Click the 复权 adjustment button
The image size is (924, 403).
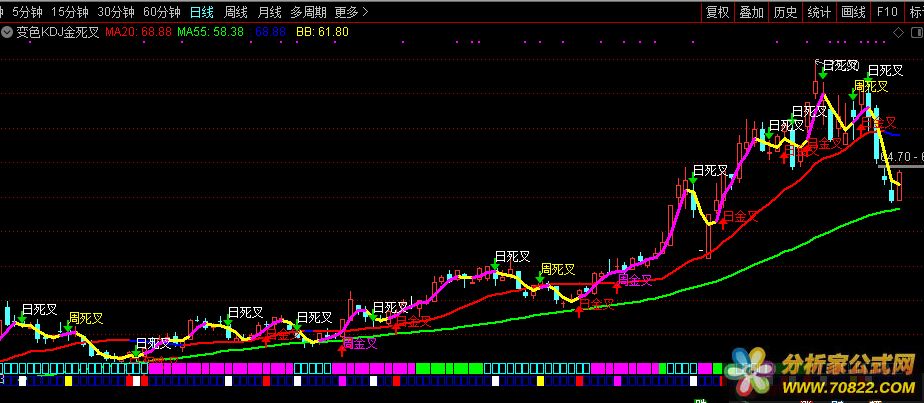(x=717, y=12)
